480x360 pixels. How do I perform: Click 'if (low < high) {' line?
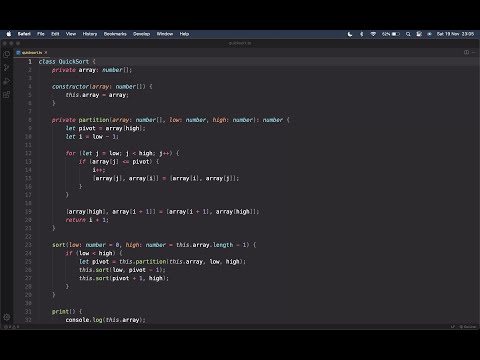pyautogui.click(x=94, y=253)
